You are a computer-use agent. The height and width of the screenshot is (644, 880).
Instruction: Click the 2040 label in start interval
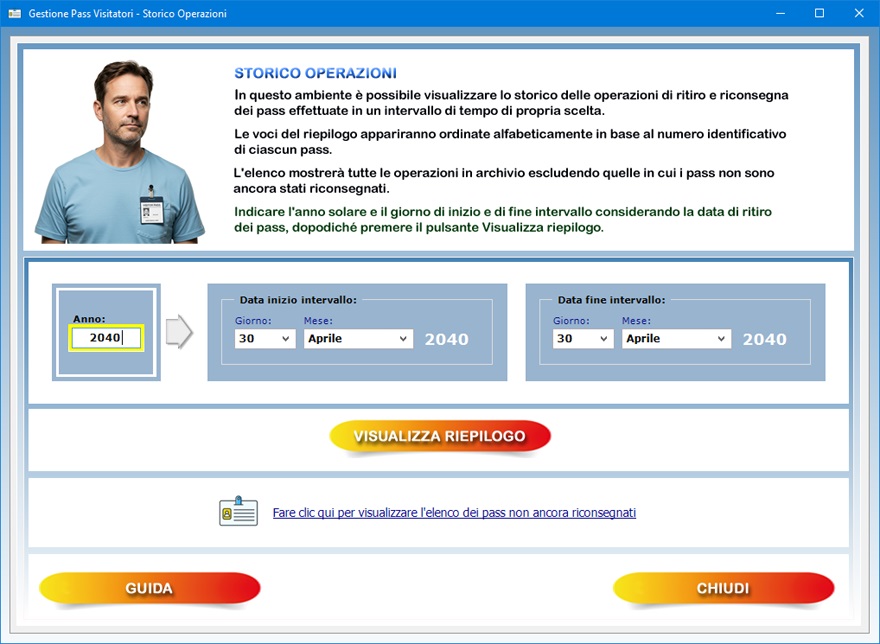446,339
